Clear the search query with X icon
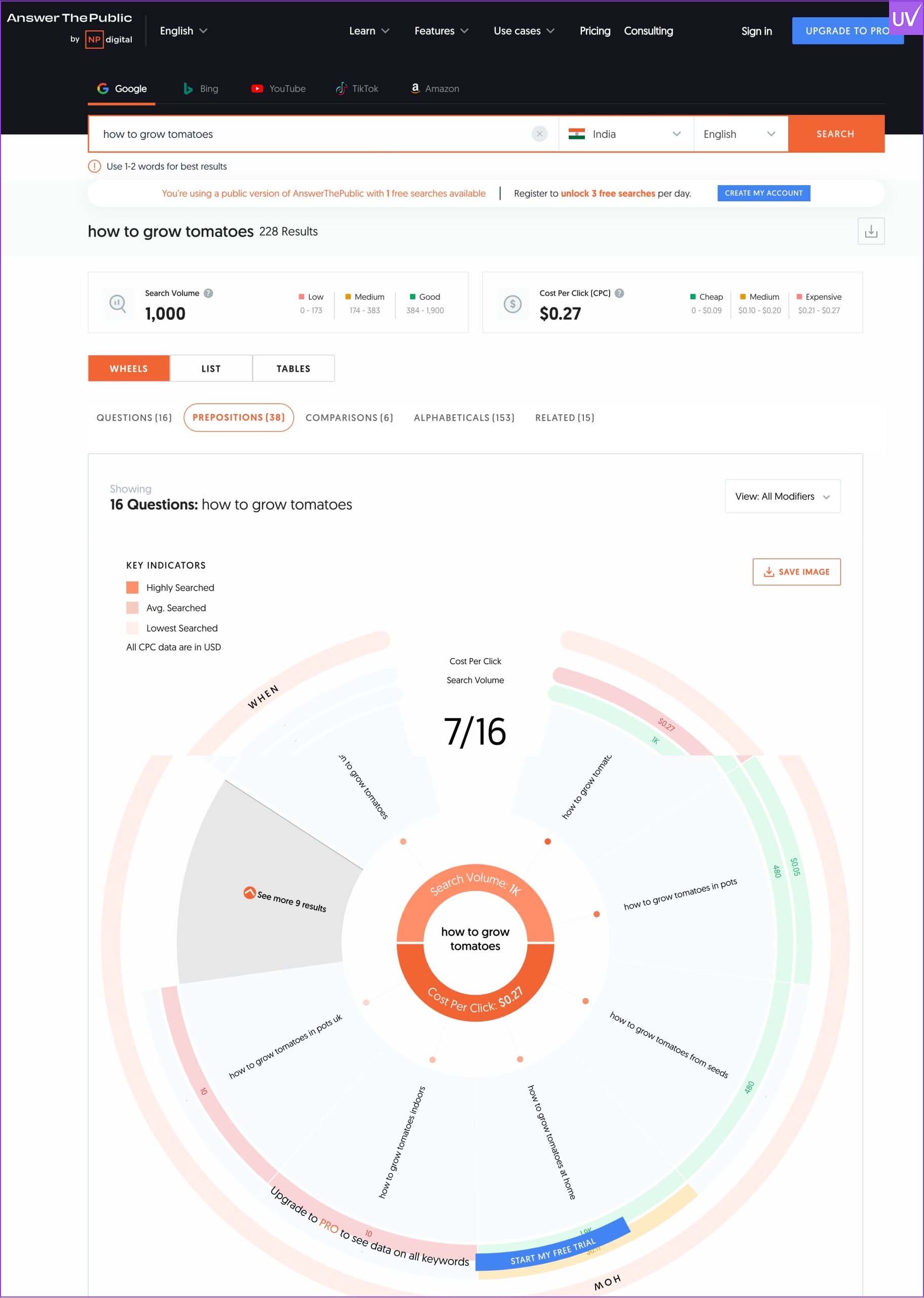 click(x=539, y=134)
